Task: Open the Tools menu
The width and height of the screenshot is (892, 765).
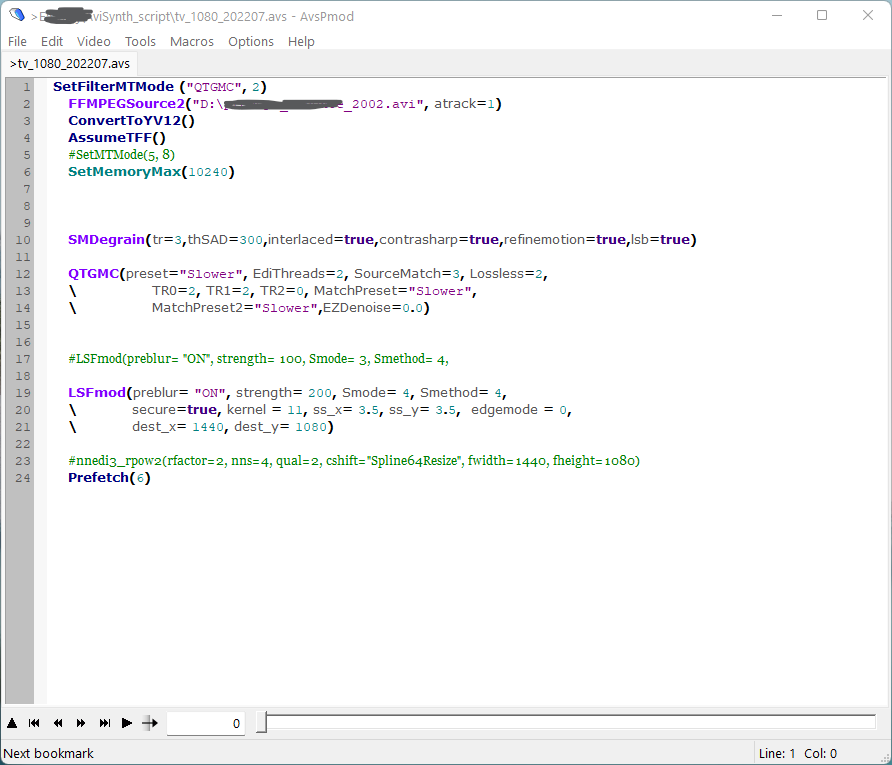Action: coord(140,41)
